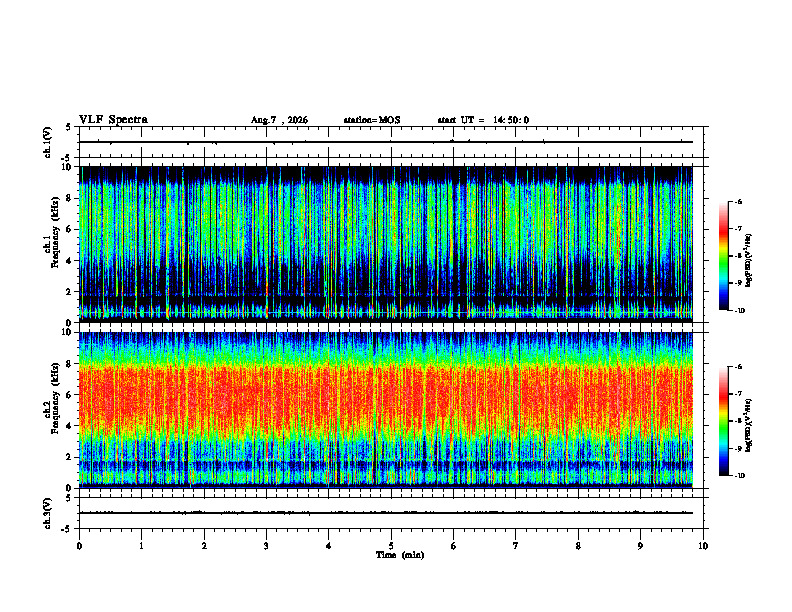This screenshot has width=792, height=612.
Task: Click the "-6" value on ch.1 color bar
Action: tap(738, 201)
